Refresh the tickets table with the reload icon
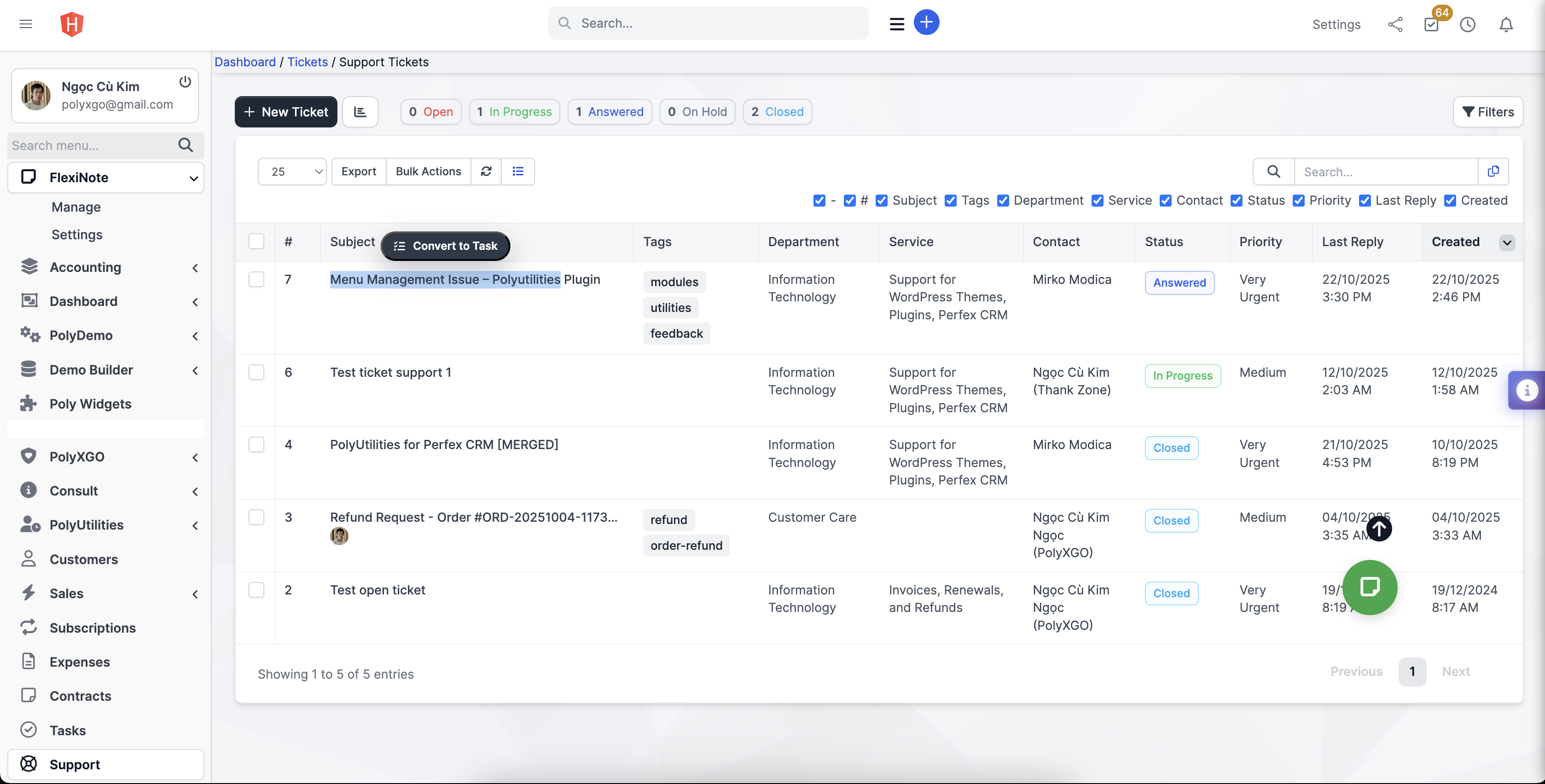The image size is (1545, 784). (486, 172)
